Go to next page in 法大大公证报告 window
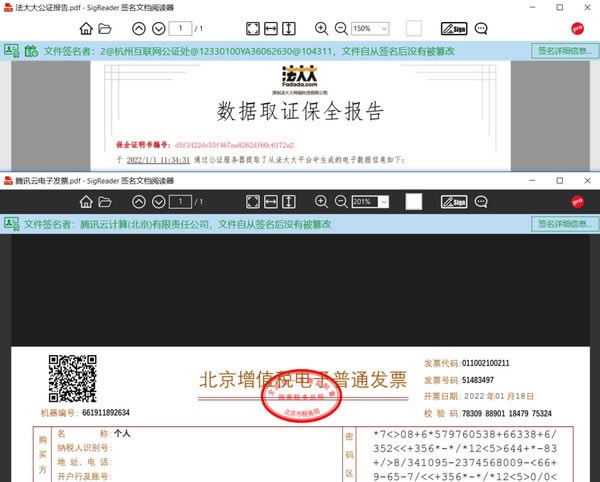This screenshot has height=482, width=600. [x=158, y=29]
